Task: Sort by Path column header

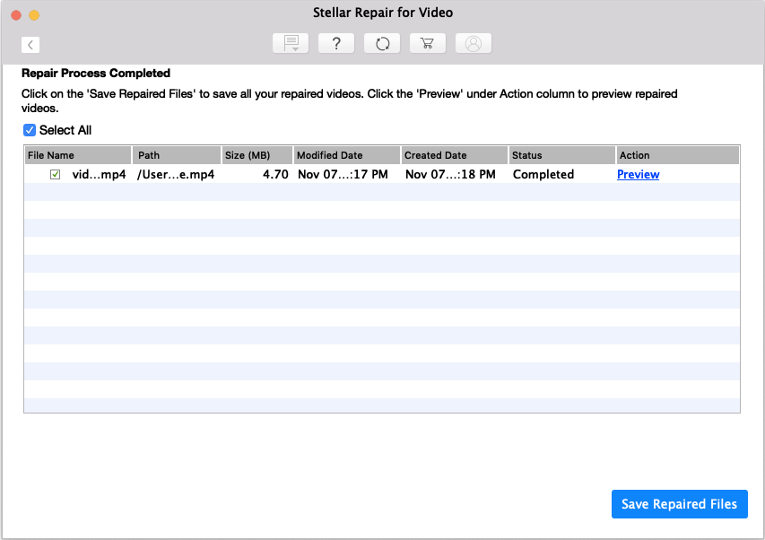Action: pos(177,155)
